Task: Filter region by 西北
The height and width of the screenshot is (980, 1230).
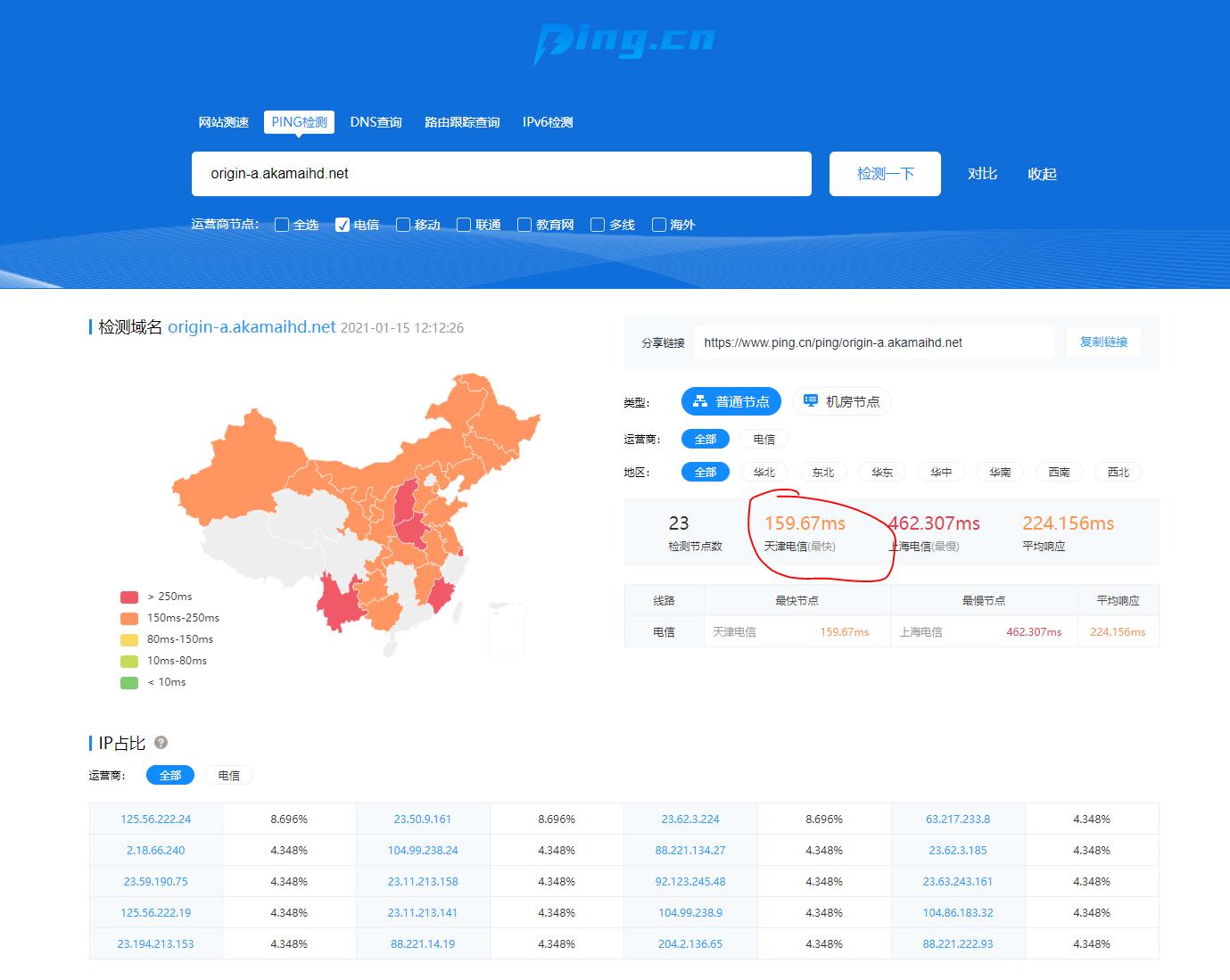Action: (x=1118, y=472)
